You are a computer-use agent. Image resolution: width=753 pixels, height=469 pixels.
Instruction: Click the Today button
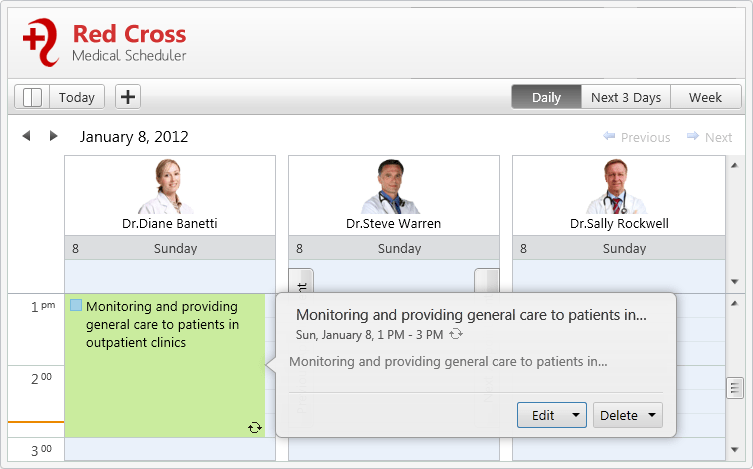click(x=77, y=97)
